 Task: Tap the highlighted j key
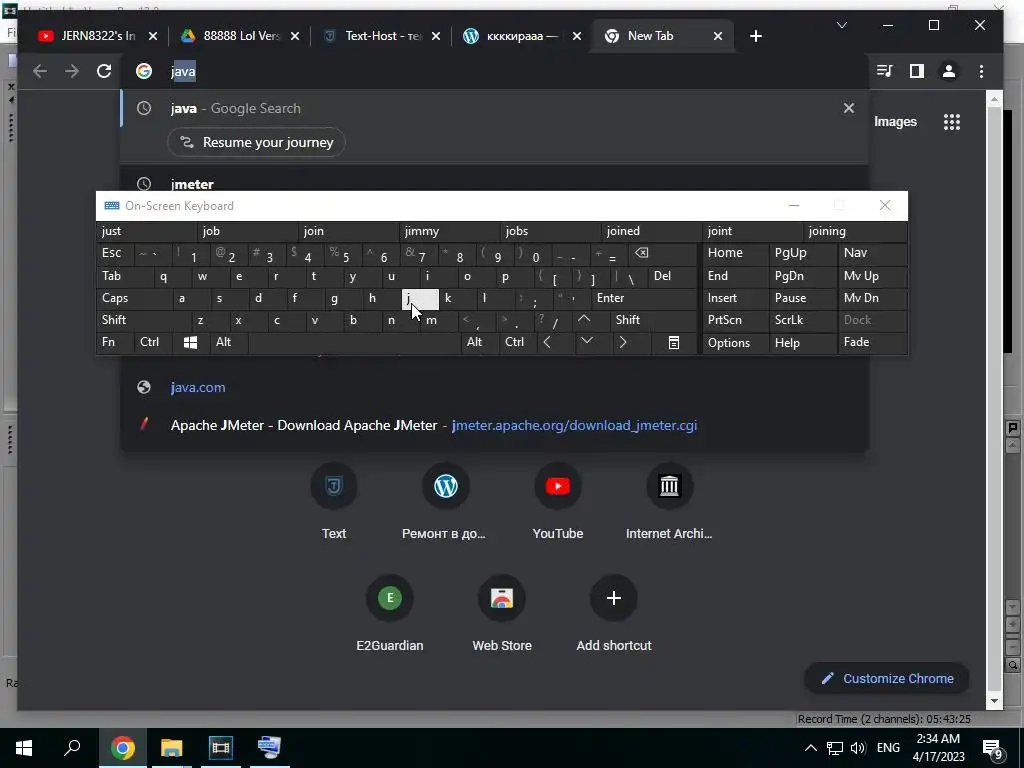click(420, 298)
